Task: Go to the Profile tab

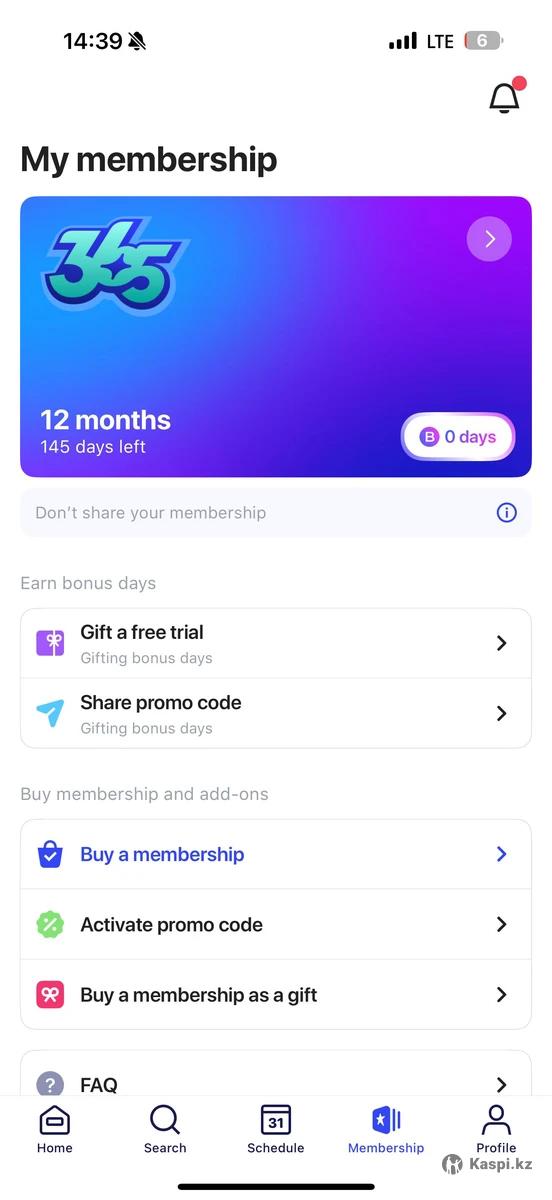Action: pos(496,1130)
